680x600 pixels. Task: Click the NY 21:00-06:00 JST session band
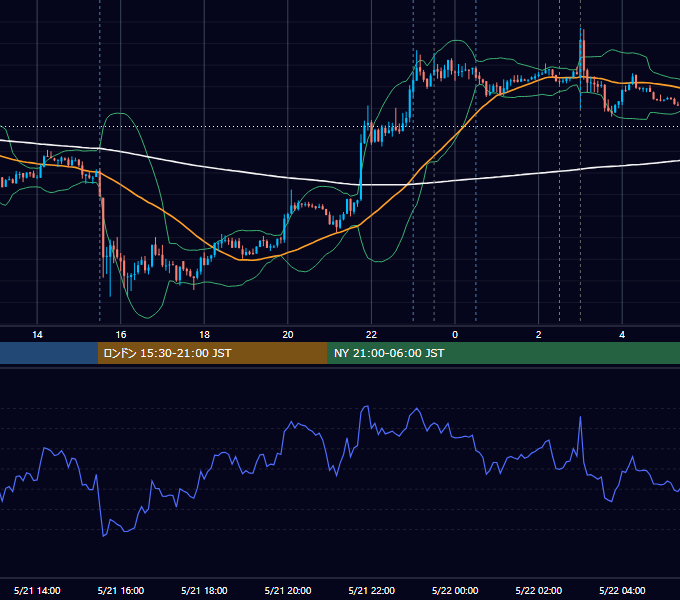[503, 353]
